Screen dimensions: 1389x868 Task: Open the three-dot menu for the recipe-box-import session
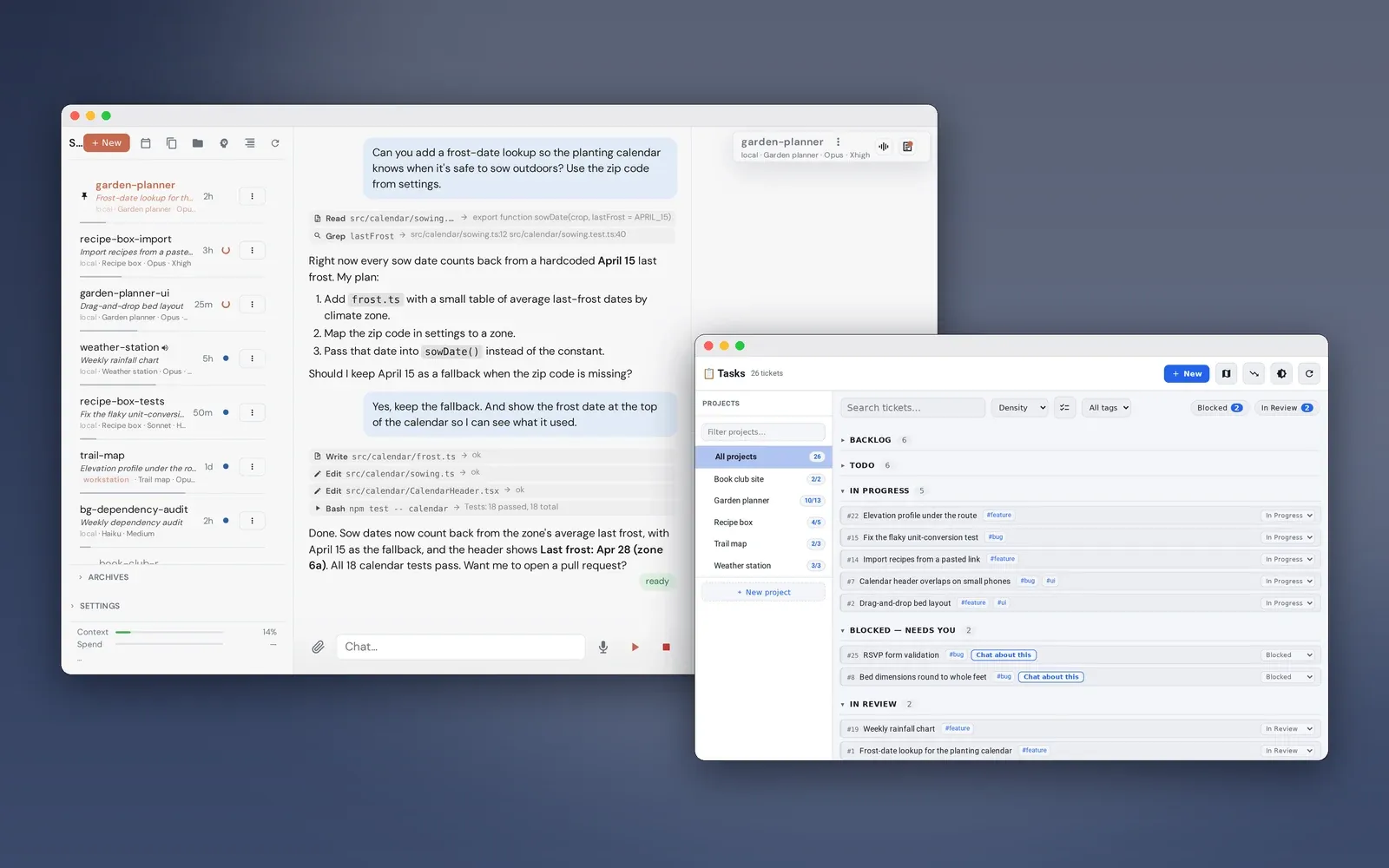(x=252, y=250)
